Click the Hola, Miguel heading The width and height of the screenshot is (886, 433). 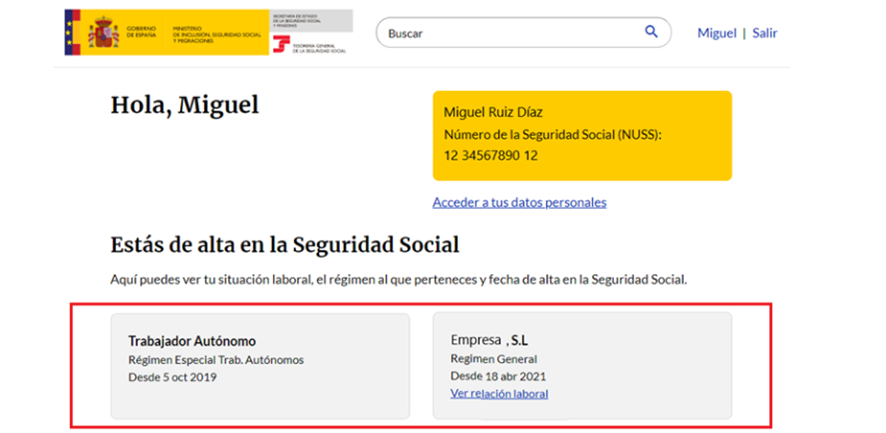coord(185,105)
